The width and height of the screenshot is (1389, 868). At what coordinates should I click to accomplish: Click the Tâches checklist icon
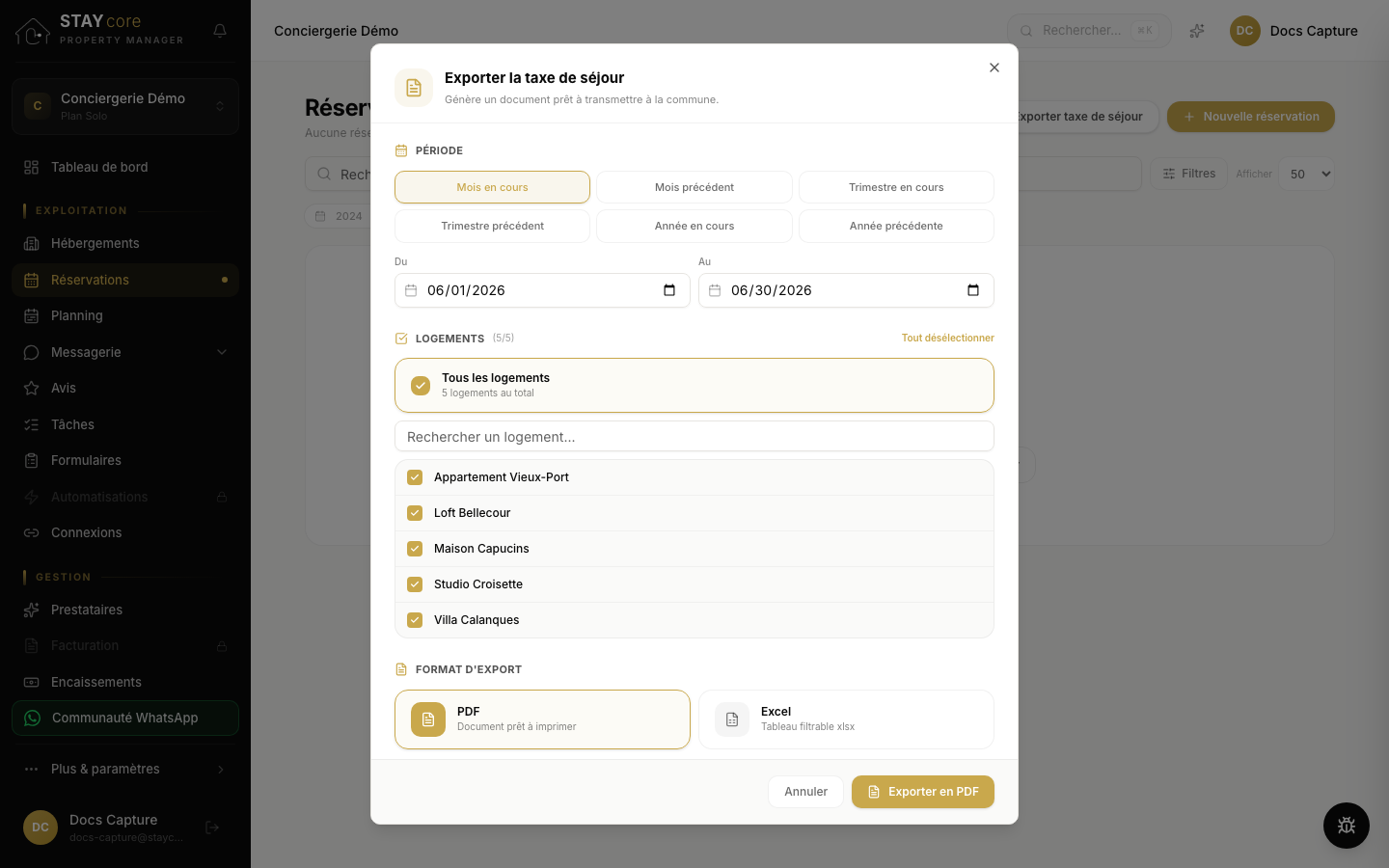point(31,424)
